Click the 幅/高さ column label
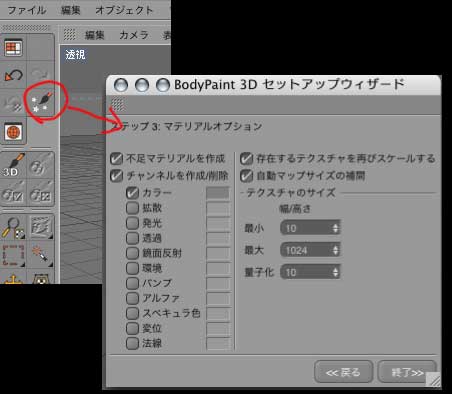Viewport: 452px width, 394px height. [x=295, y=209]
